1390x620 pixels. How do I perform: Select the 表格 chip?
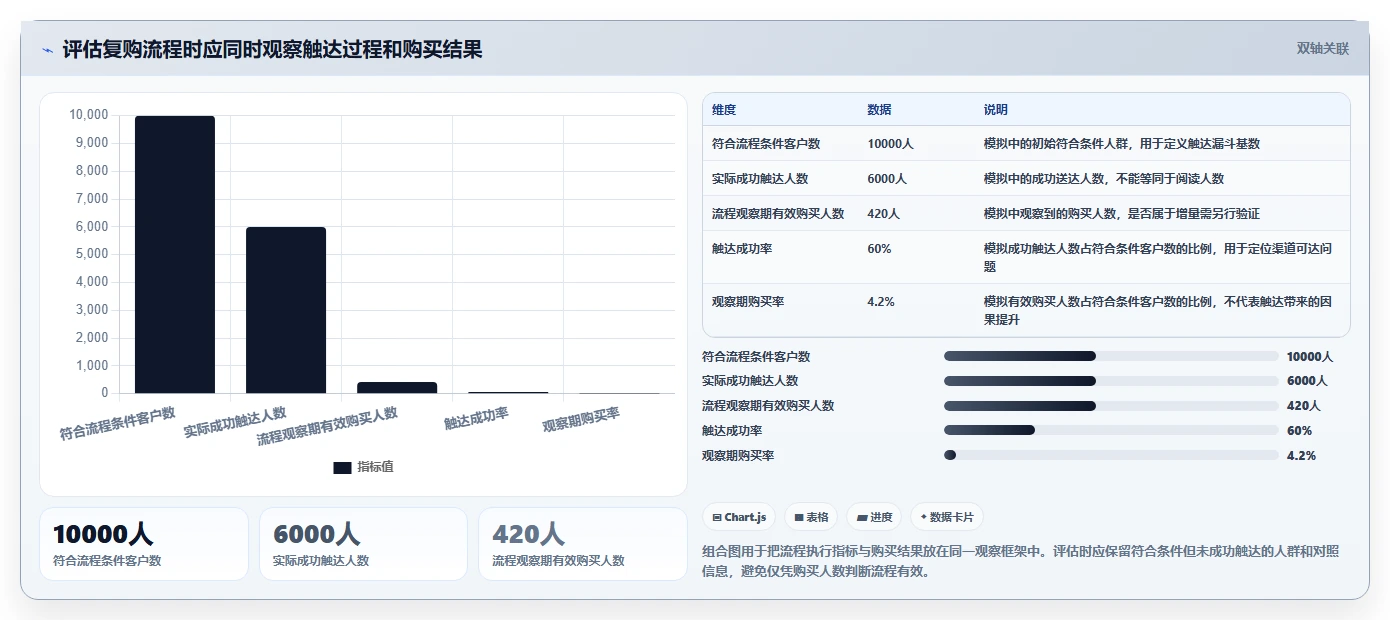coord(811,517)
